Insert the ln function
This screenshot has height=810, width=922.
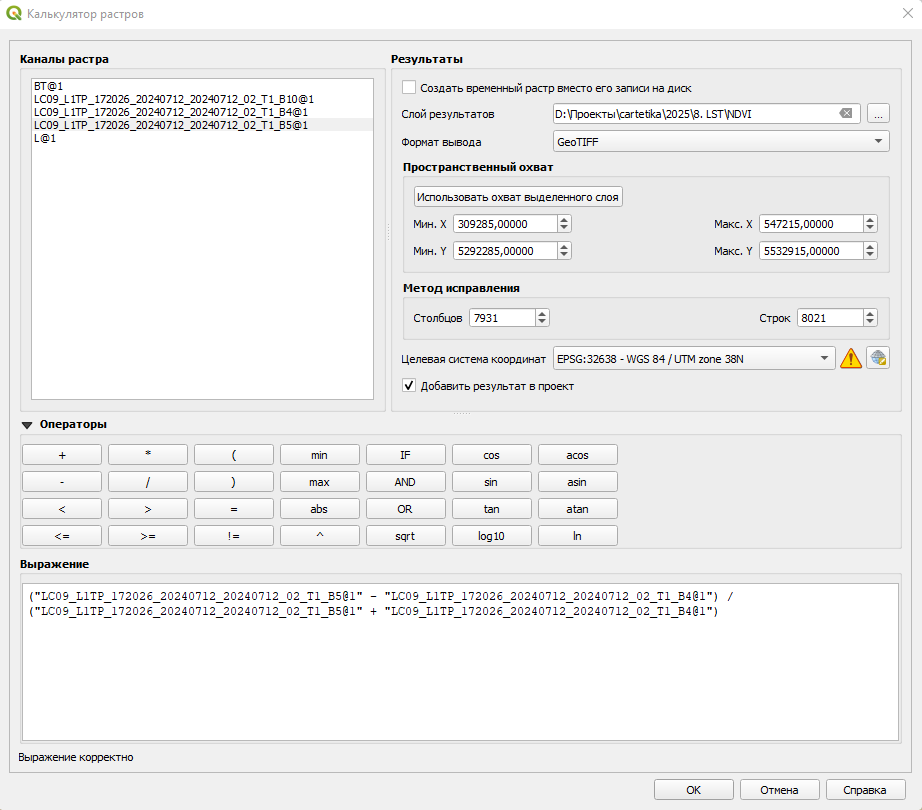click(x=577, y=536)
